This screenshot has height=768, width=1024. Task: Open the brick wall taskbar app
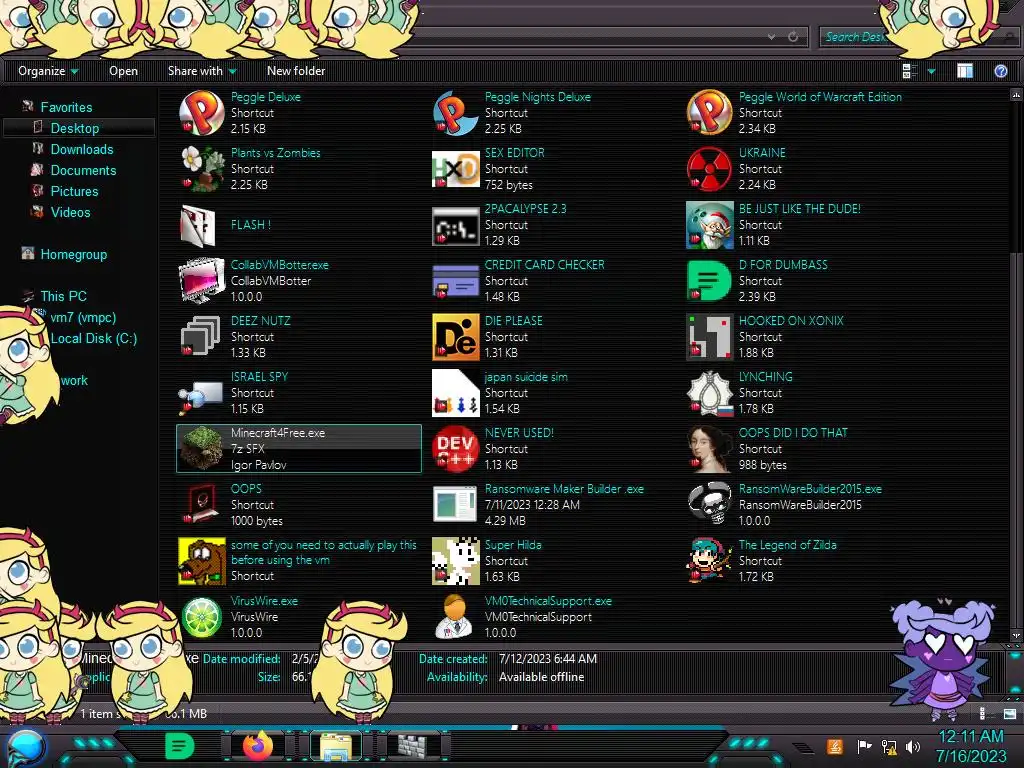pyautogui.click(x=413, y=746)
